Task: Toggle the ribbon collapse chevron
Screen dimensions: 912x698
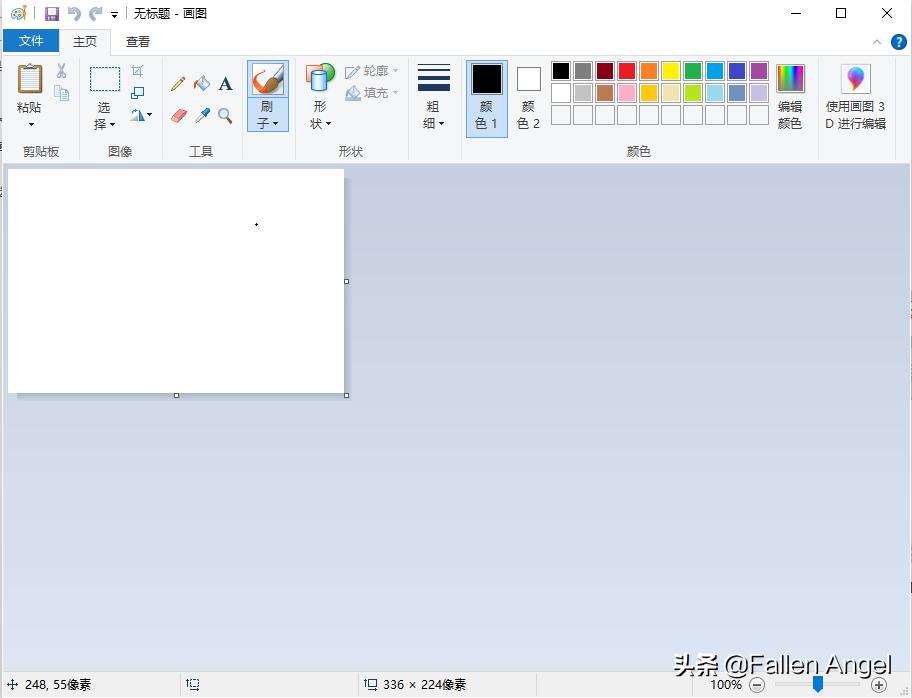Action: 877,42
